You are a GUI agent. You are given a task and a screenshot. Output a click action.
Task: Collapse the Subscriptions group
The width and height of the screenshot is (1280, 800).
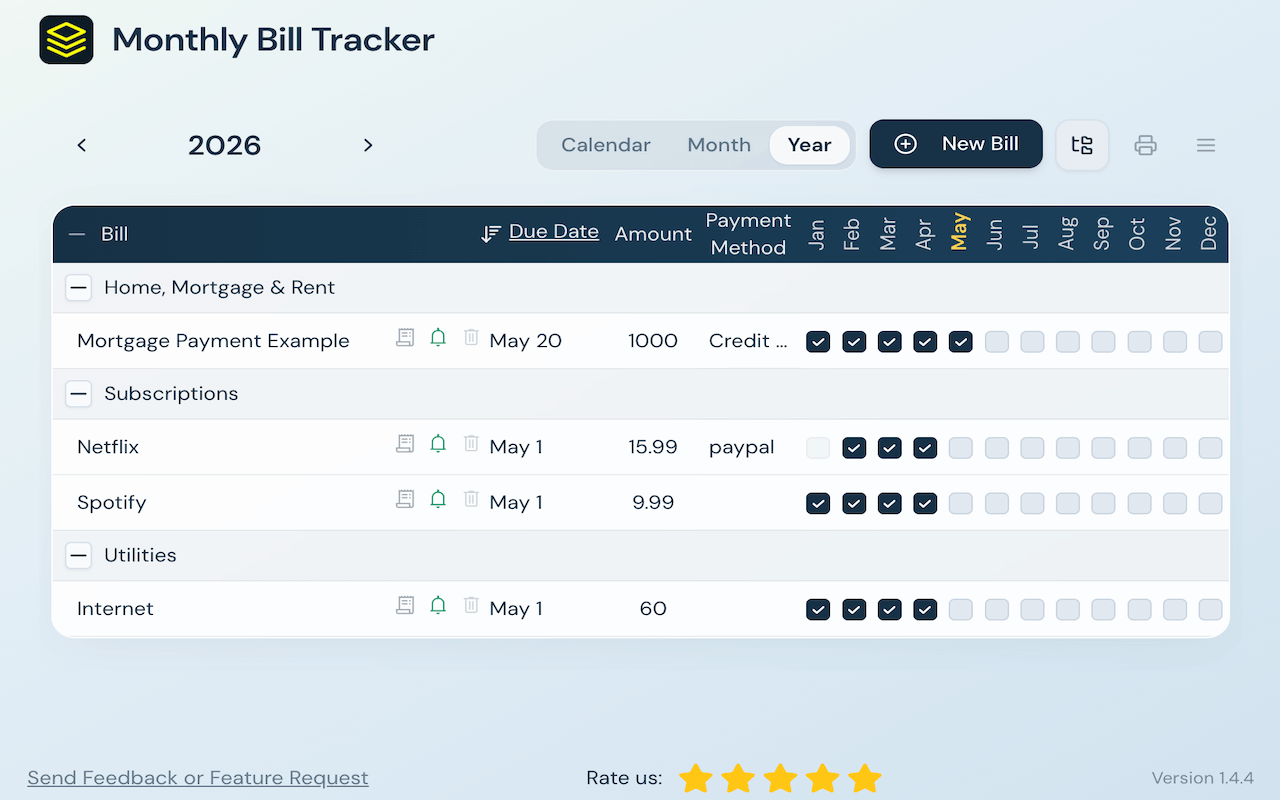click(79, 394)
